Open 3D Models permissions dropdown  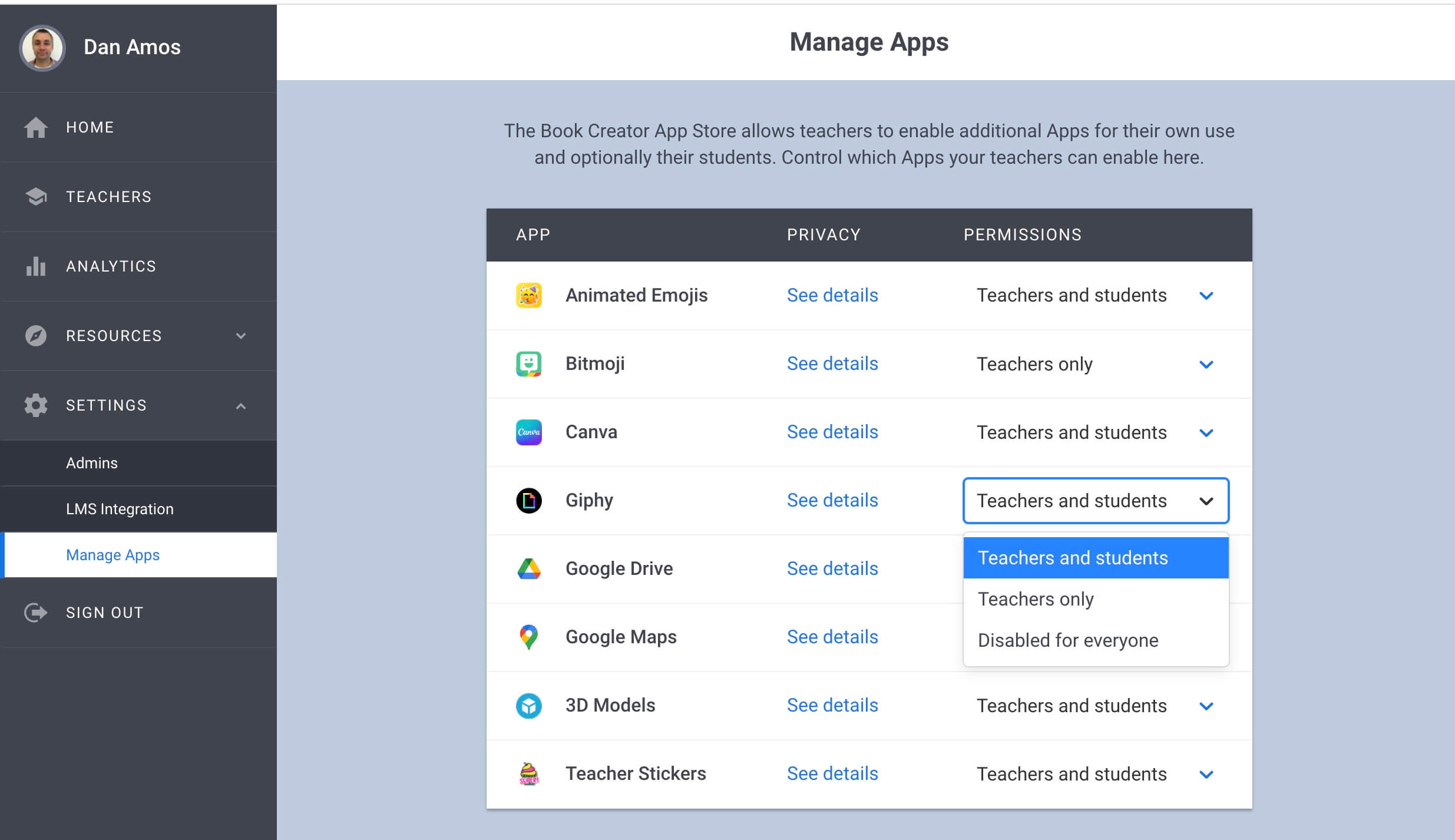[1096, 706]
